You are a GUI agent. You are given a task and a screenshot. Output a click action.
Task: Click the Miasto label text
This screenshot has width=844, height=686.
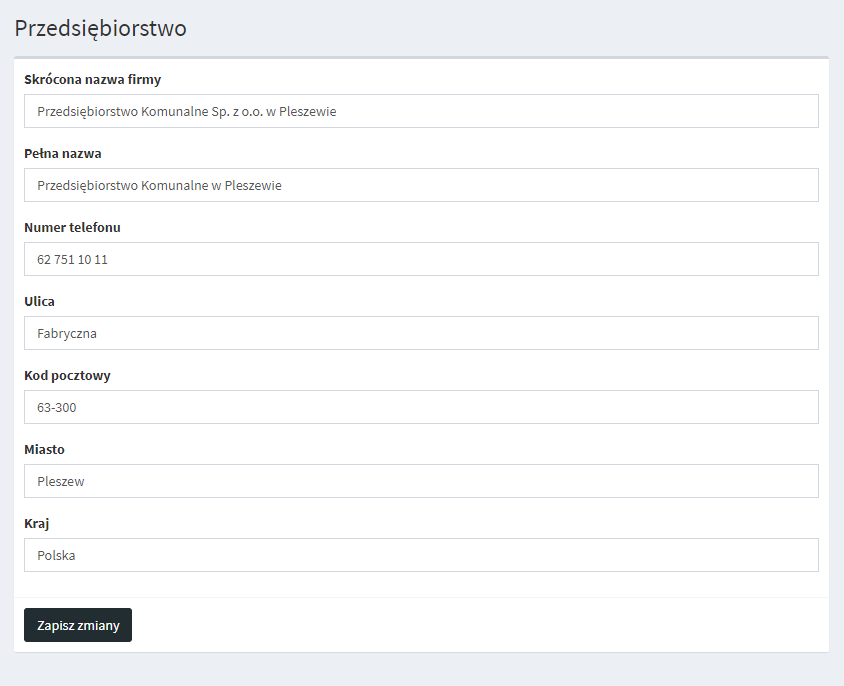44,450
